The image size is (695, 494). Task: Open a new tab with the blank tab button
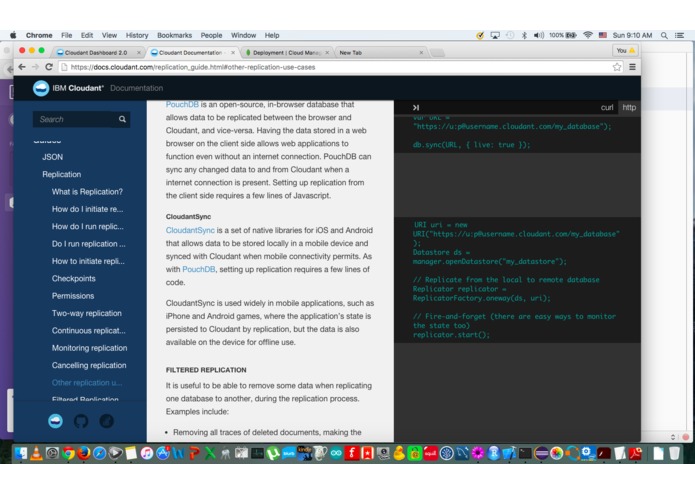tap(437, 53)
